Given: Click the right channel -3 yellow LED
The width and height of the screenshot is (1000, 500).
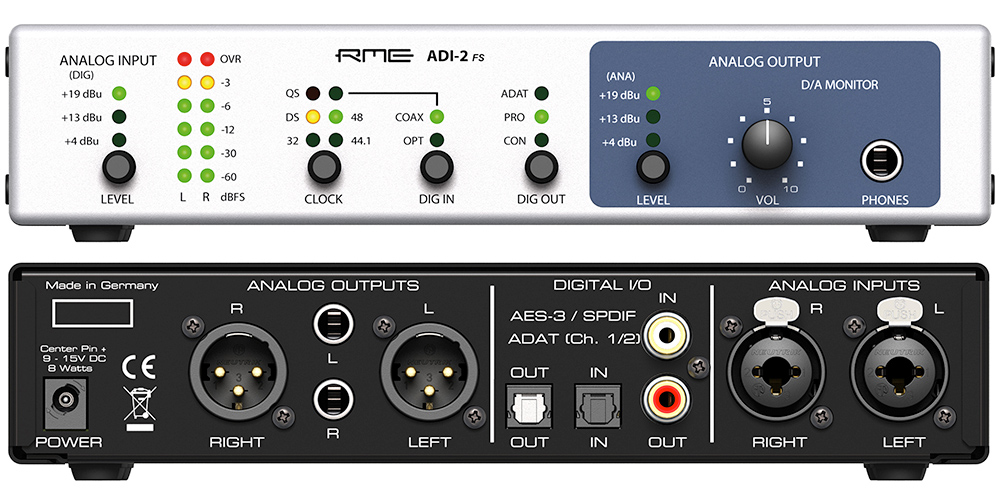Looking at the screenshot, I should tap(207, 82).
